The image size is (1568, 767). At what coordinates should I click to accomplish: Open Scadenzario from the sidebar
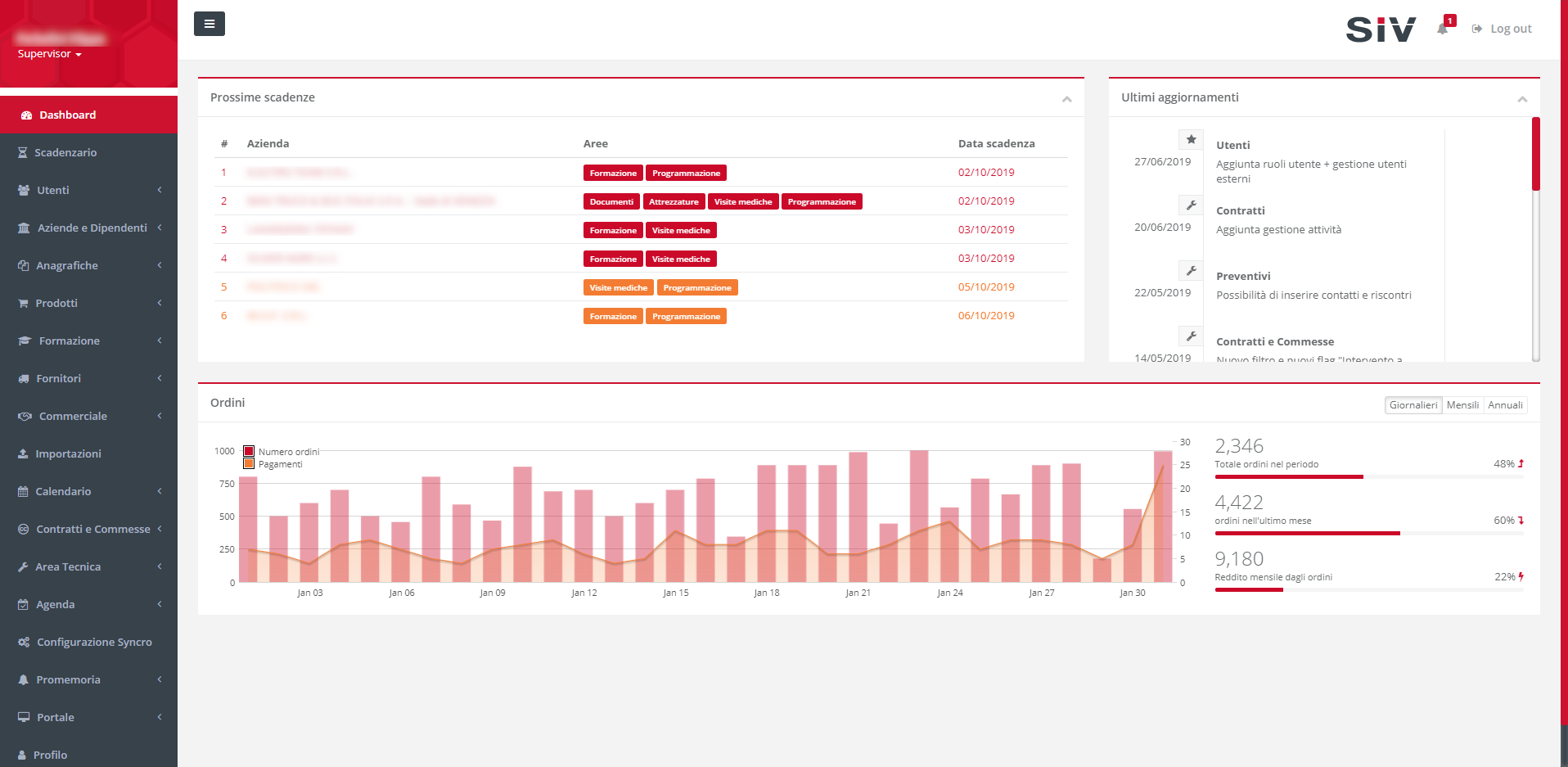coord(65,153)
